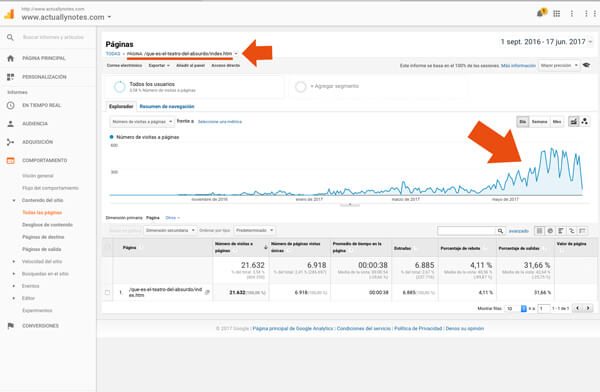Viewport: 600px width, 392px height.
Task: Tick the select-all checkbox in table header
Action: coord(108,247)
